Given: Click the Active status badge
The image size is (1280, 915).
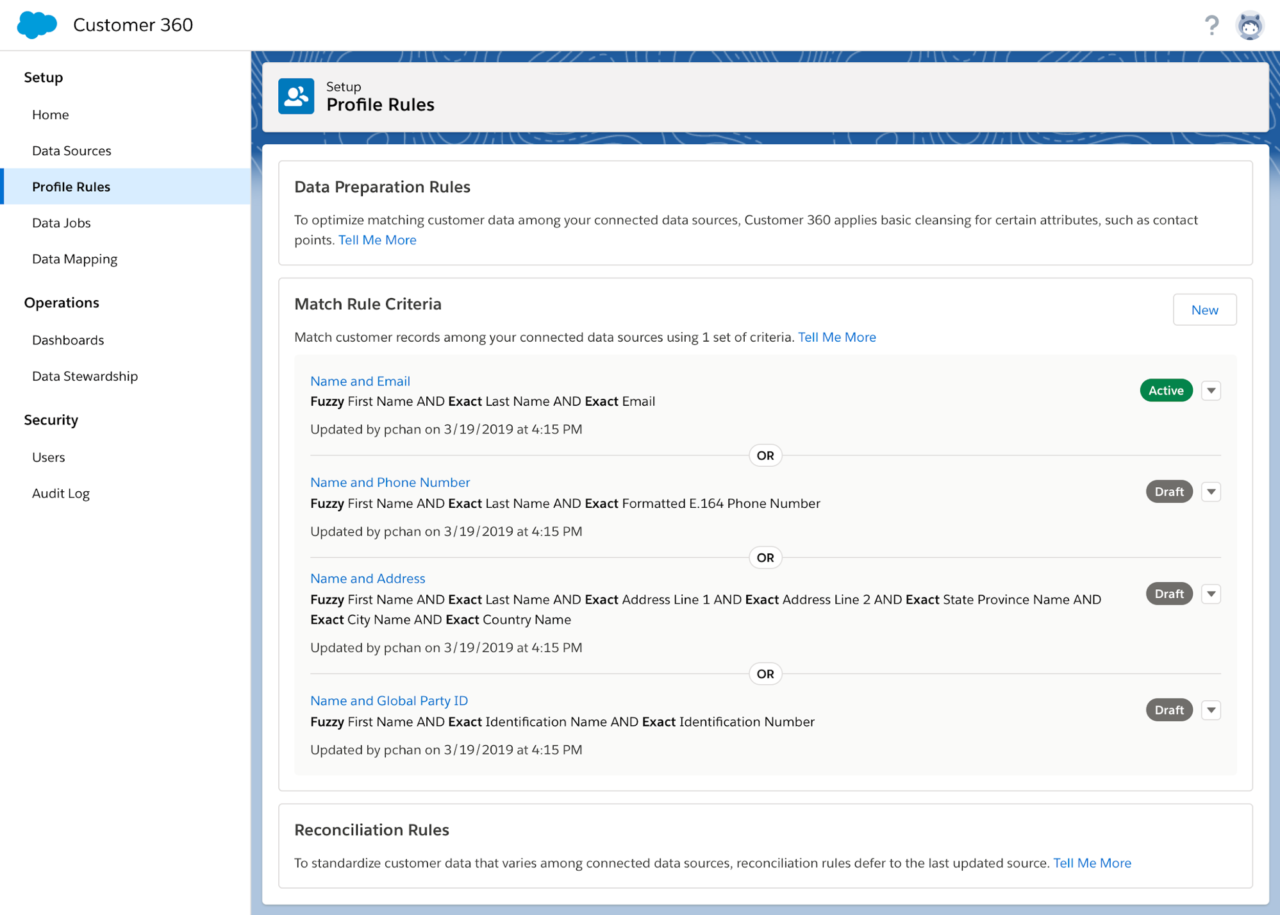Looking at the screenshot, I should click(1165, 391).
